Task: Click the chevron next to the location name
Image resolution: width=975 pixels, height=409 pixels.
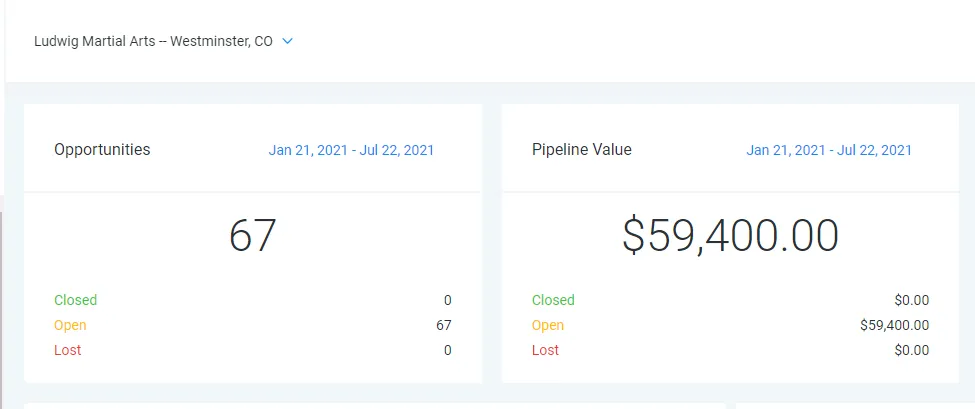Action: (x=287, y=42)
